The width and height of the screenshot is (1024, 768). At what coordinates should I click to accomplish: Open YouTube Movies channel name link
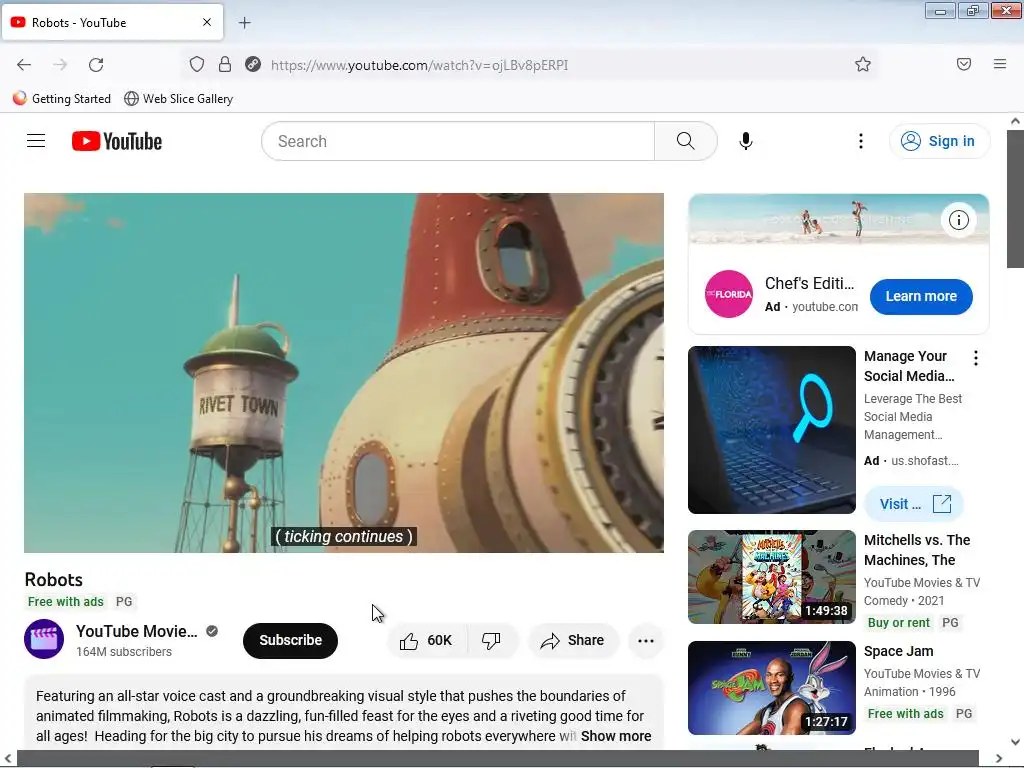[136, 632]
